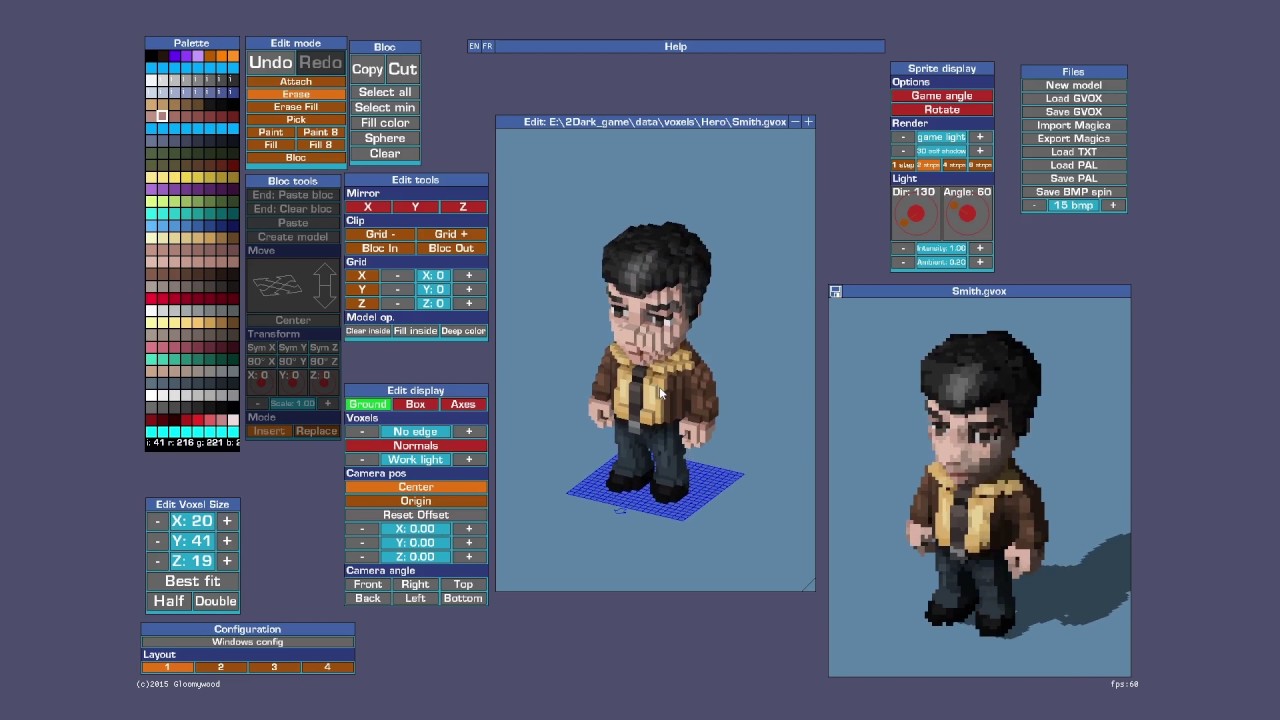Viewport: 1280px width, 720px height.
Task: Decrease the 15 bmp spin count
Action: [1035, 205]
